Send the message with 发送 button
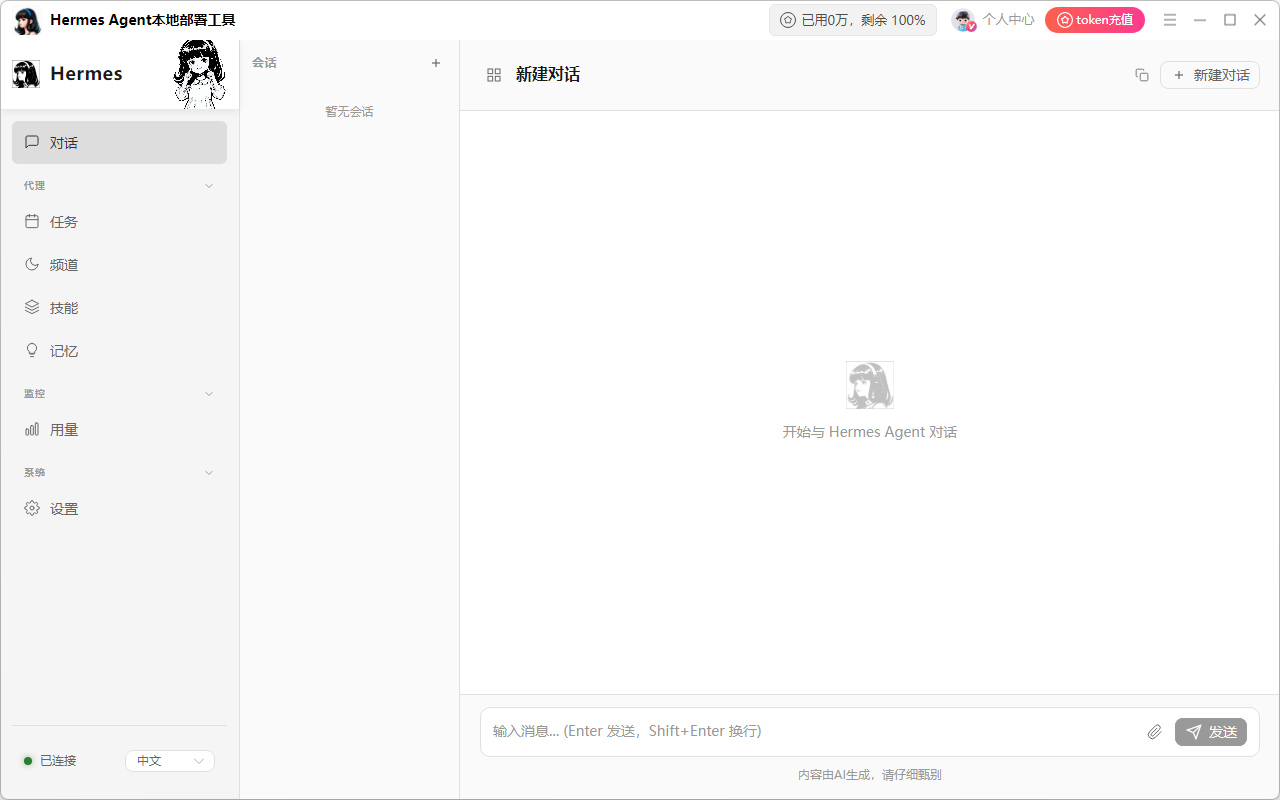The height and width of the screenshot is (800, 1280). 1211,732
